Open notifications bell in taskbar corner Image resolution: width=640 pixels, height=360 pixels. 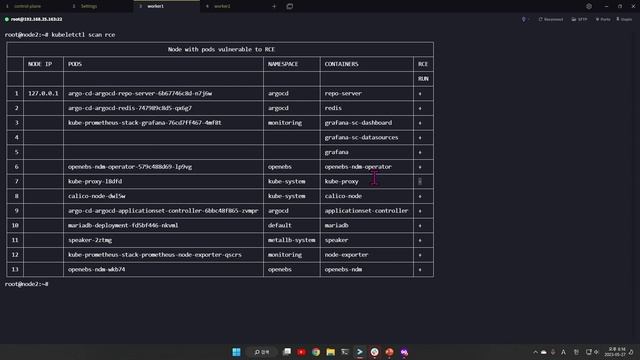click(x=631, y=352)
